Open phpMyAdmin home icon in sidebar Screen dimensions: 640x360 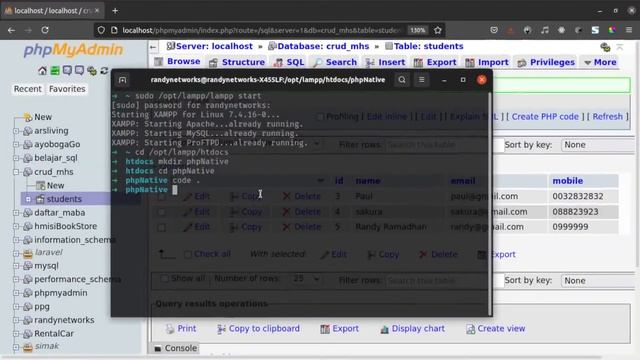pos(42,71)
